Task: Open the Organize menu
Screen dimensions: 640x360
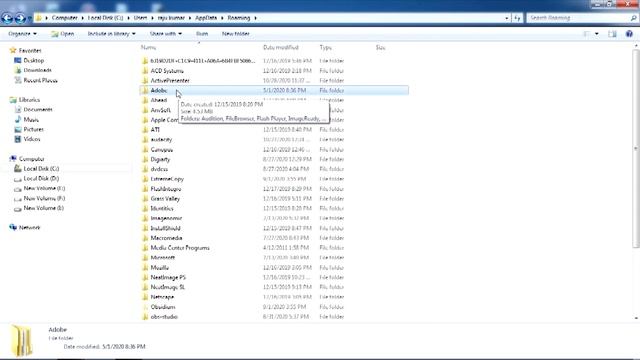Action: tap(22, 33)
